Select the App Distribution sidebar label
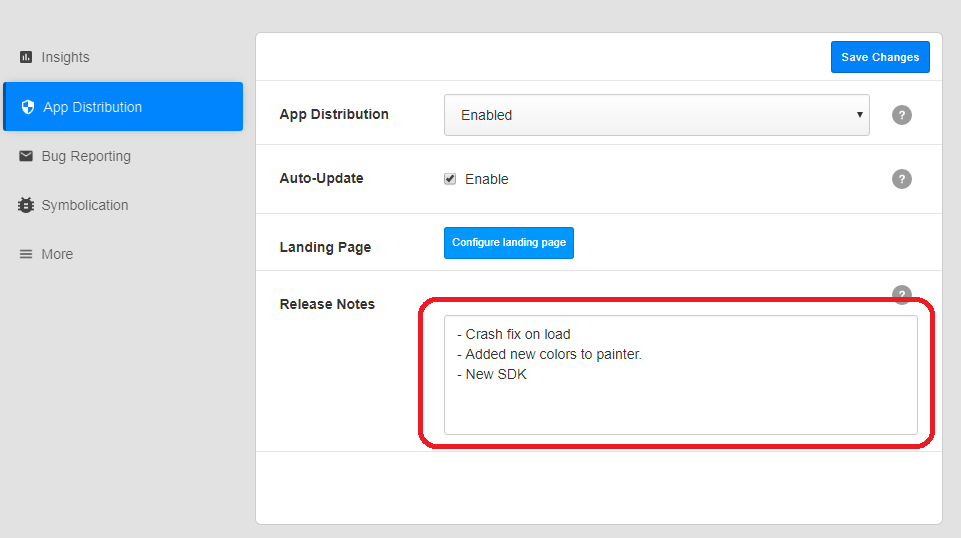 92,107
